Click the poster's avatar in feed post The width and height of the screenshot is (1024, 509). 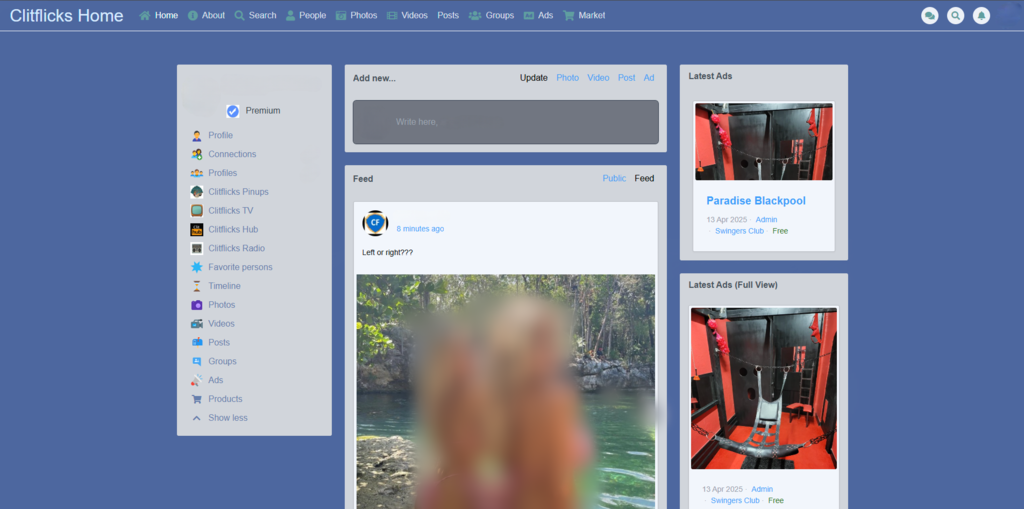tap(375, 223)
